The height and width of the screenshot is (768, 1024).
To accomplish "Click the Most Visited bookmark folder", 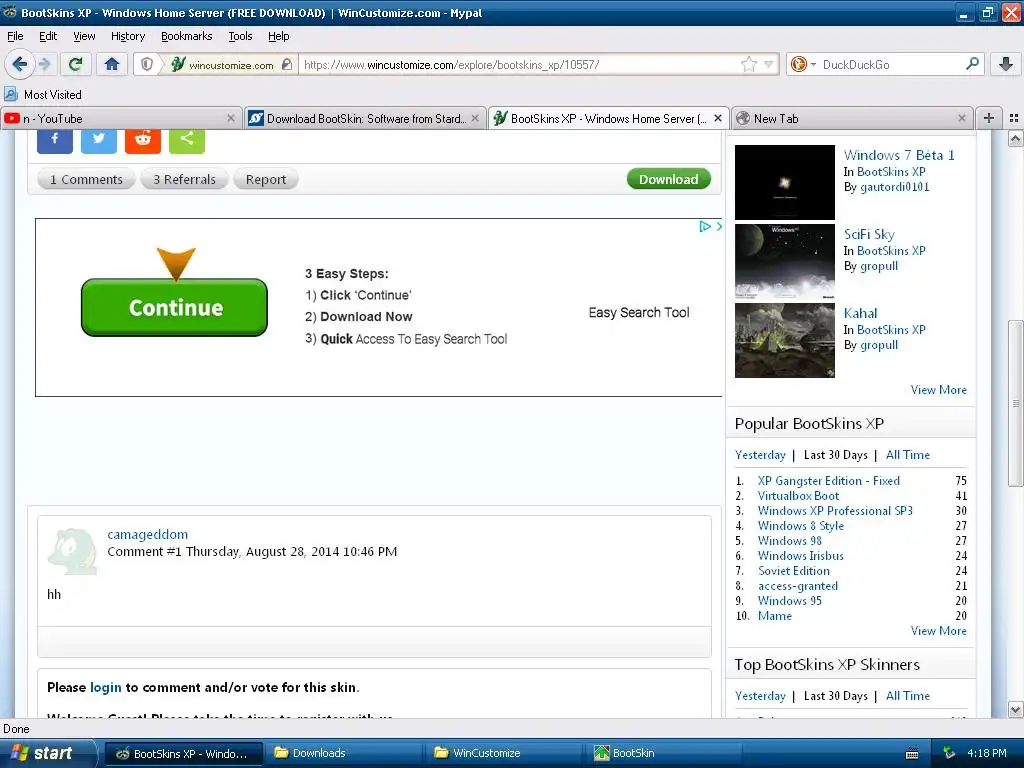I will click(x=43, y=95).
